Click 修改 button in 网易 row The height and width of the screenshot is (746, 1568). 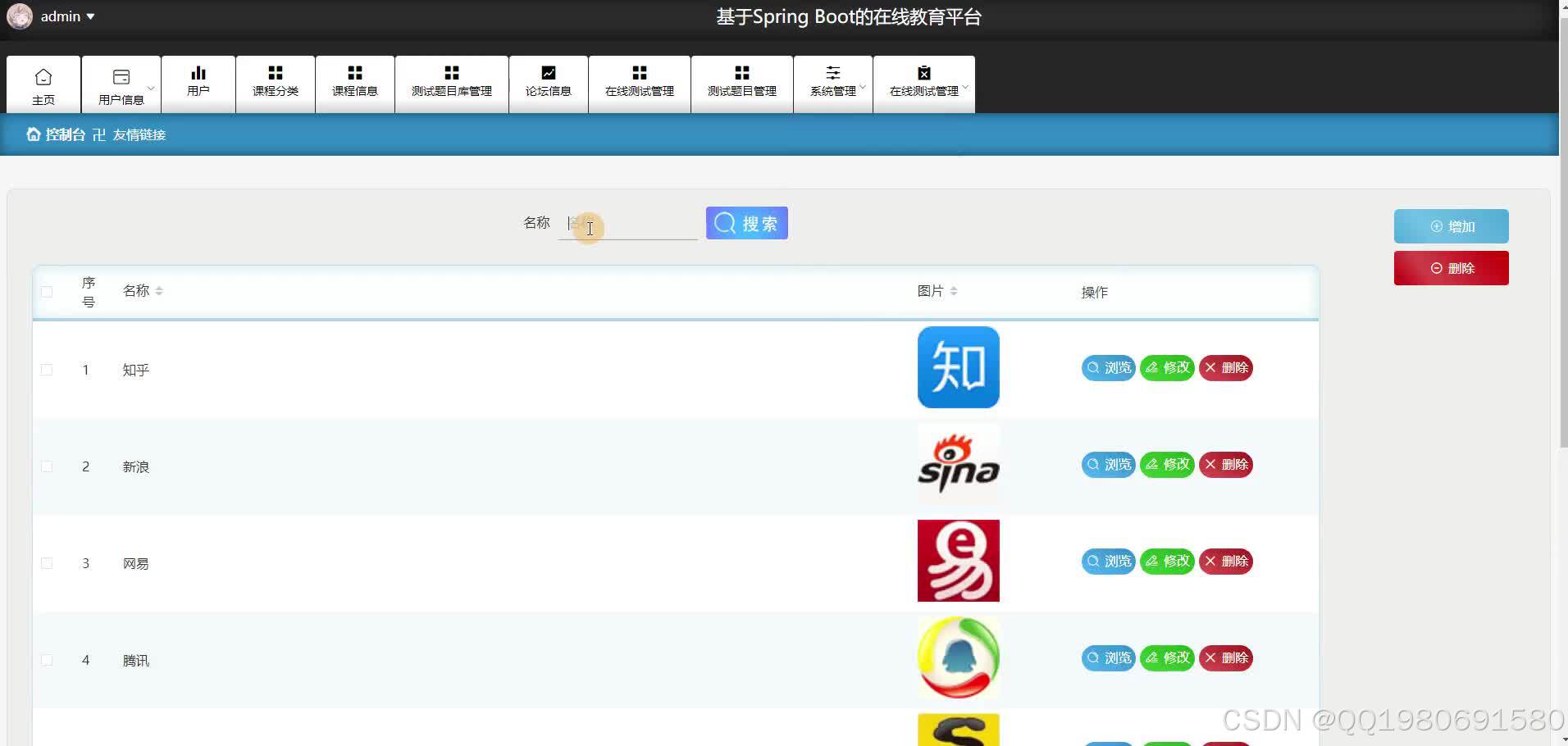1168,561
